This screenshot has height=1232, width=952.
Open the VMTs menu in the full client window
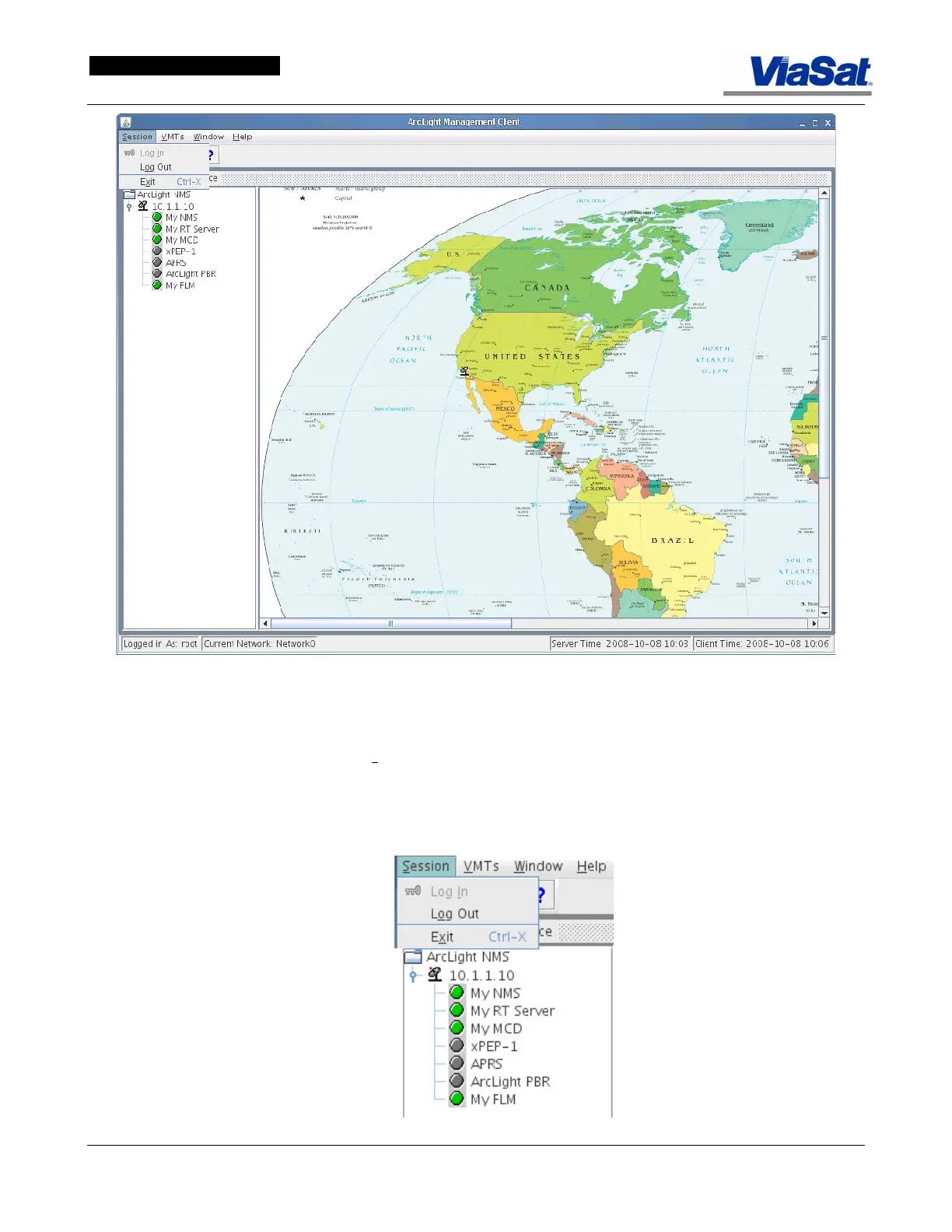pyautogui.click(x=173, y=137)
